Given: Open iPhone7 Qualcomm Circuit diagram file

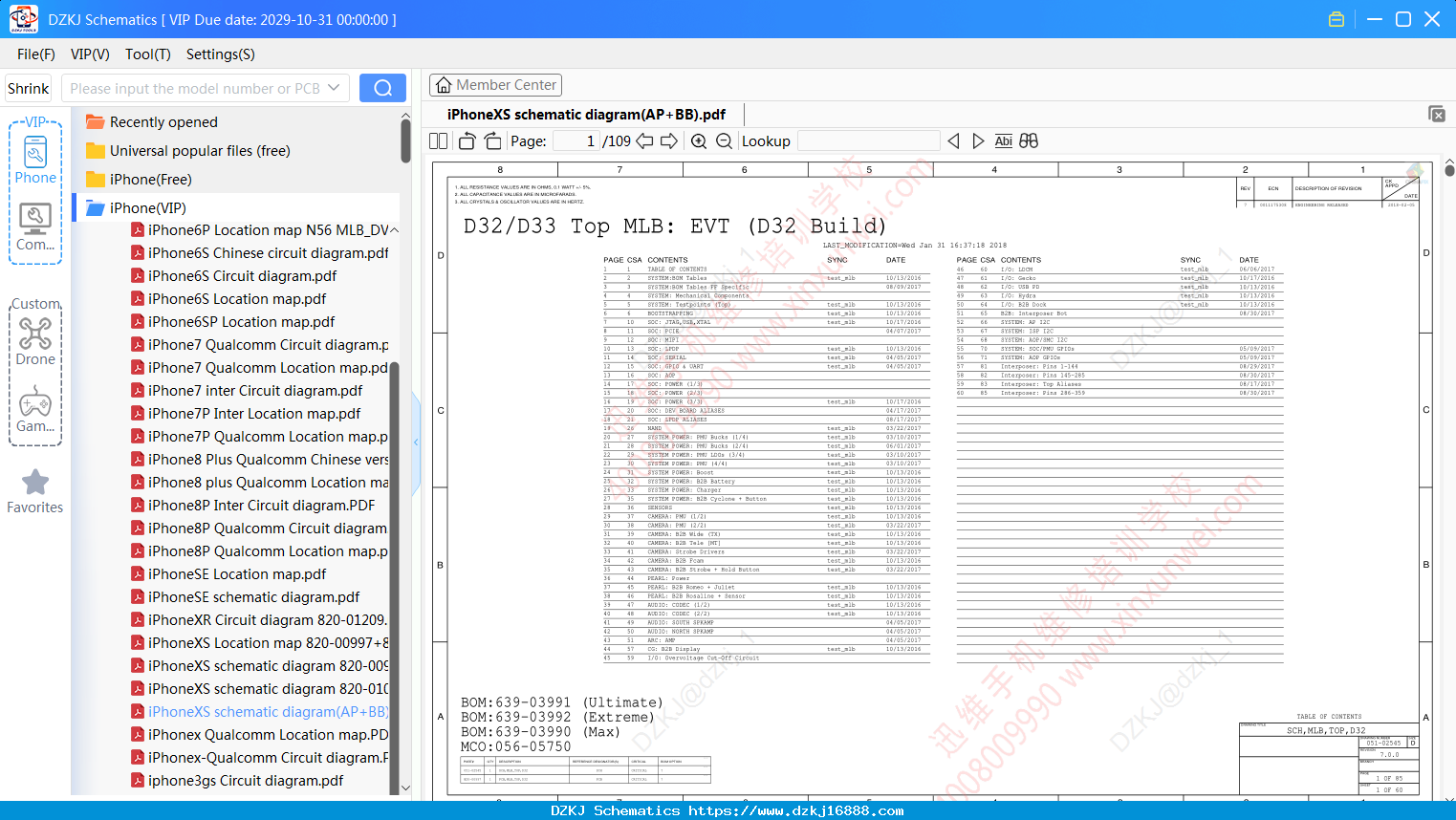Looking at the screenshot, I should (x=259, y=345).
